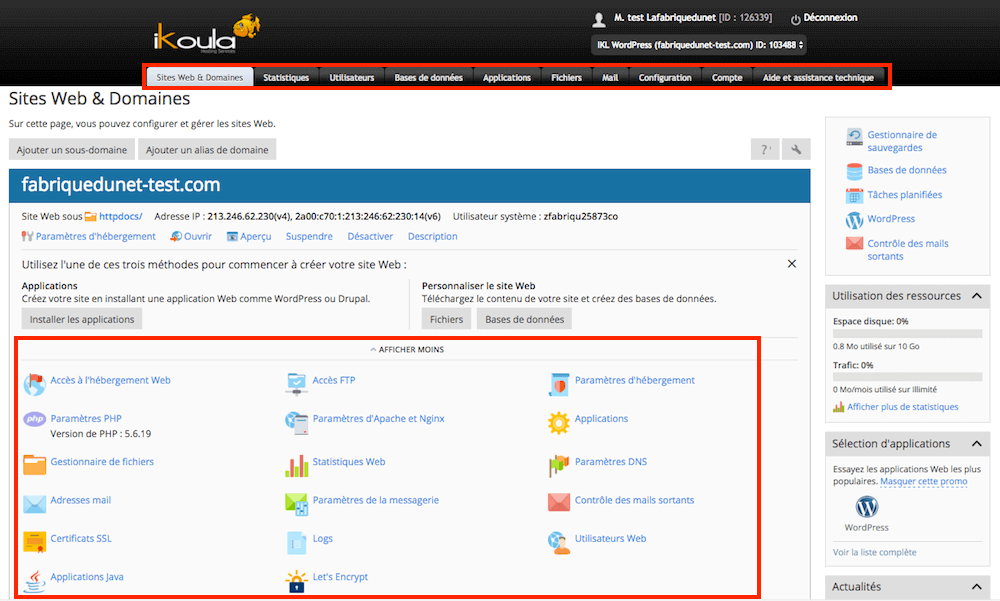Click the Accès FTP icon

tap(297, 381)
